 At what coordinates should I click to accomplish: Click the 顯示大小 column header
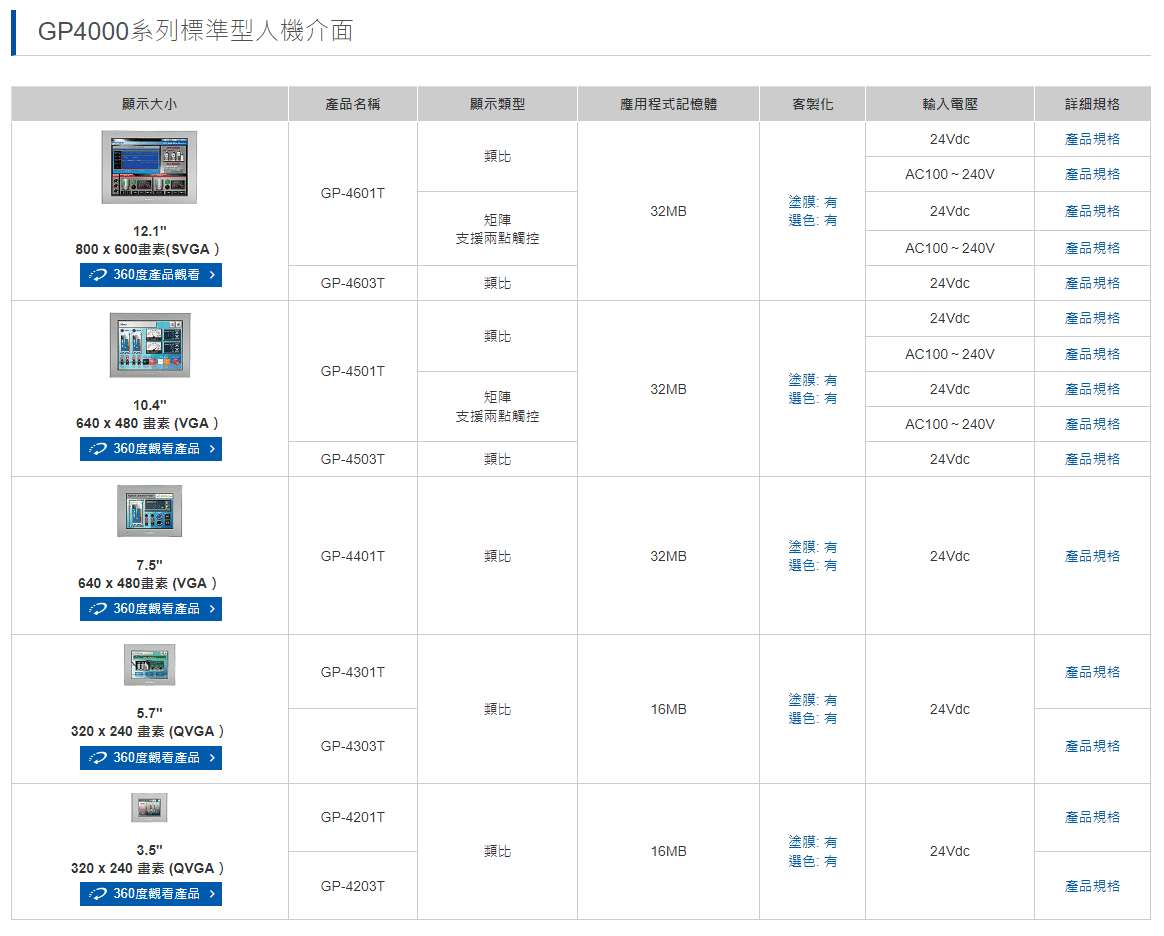pos(149,104)
